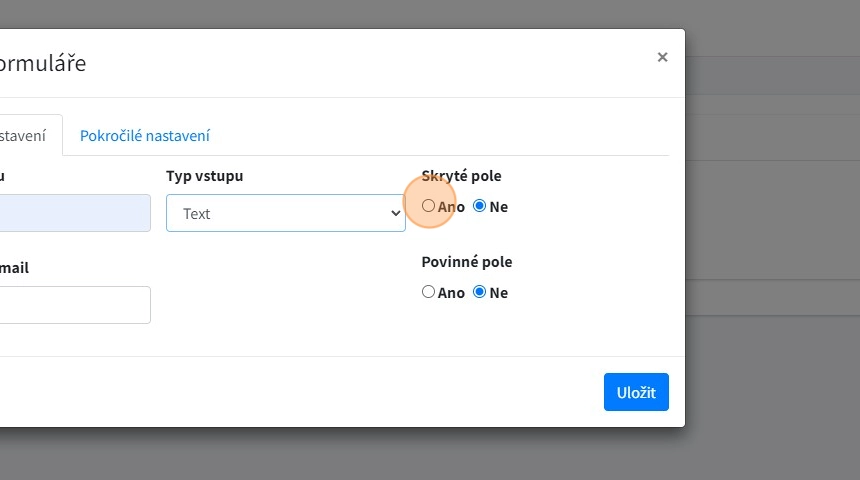
Task: Pick Ne radio circle for Povinné pole
Action: pyautogui.click(x=480, y=292)
